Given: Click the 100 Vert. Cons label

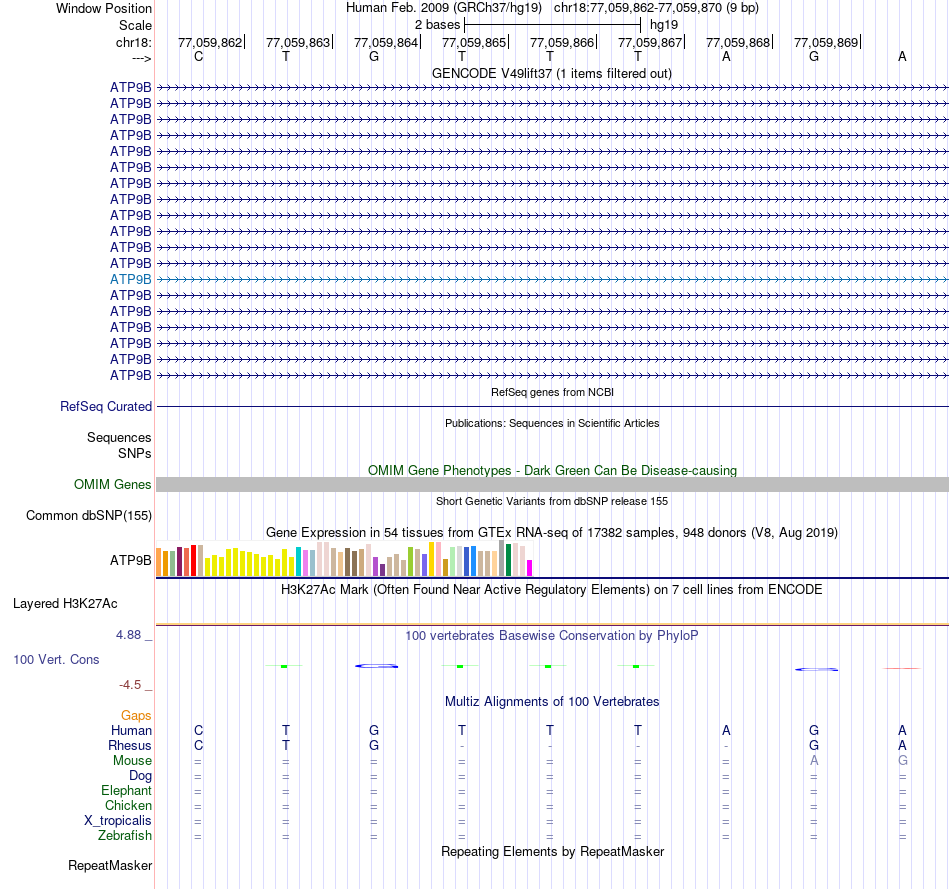Looking at the screenshot, I should [56, 659].
